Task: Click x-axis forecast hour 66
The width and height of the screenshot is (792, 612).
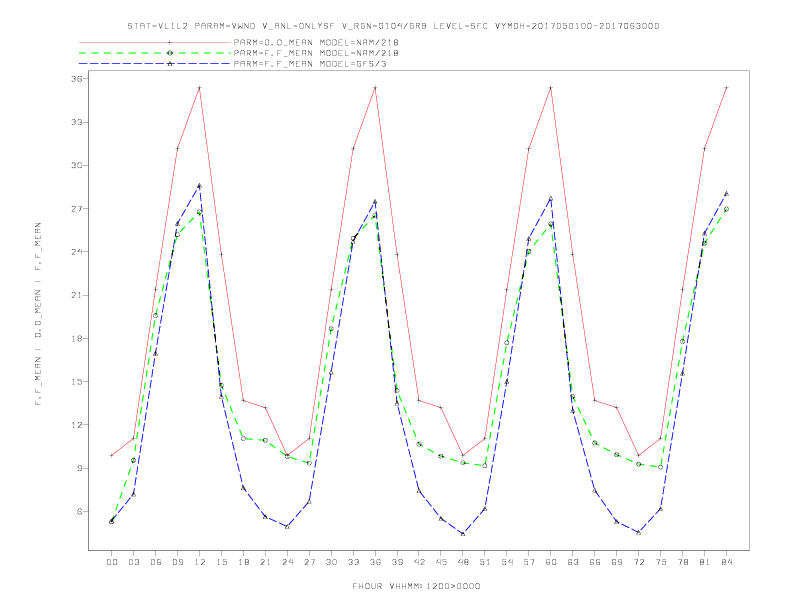Action: 595,562
